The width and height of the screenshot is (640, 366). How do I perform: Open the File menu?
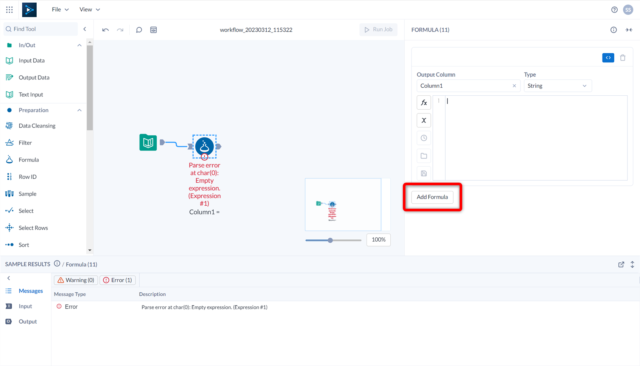point(60,9)
